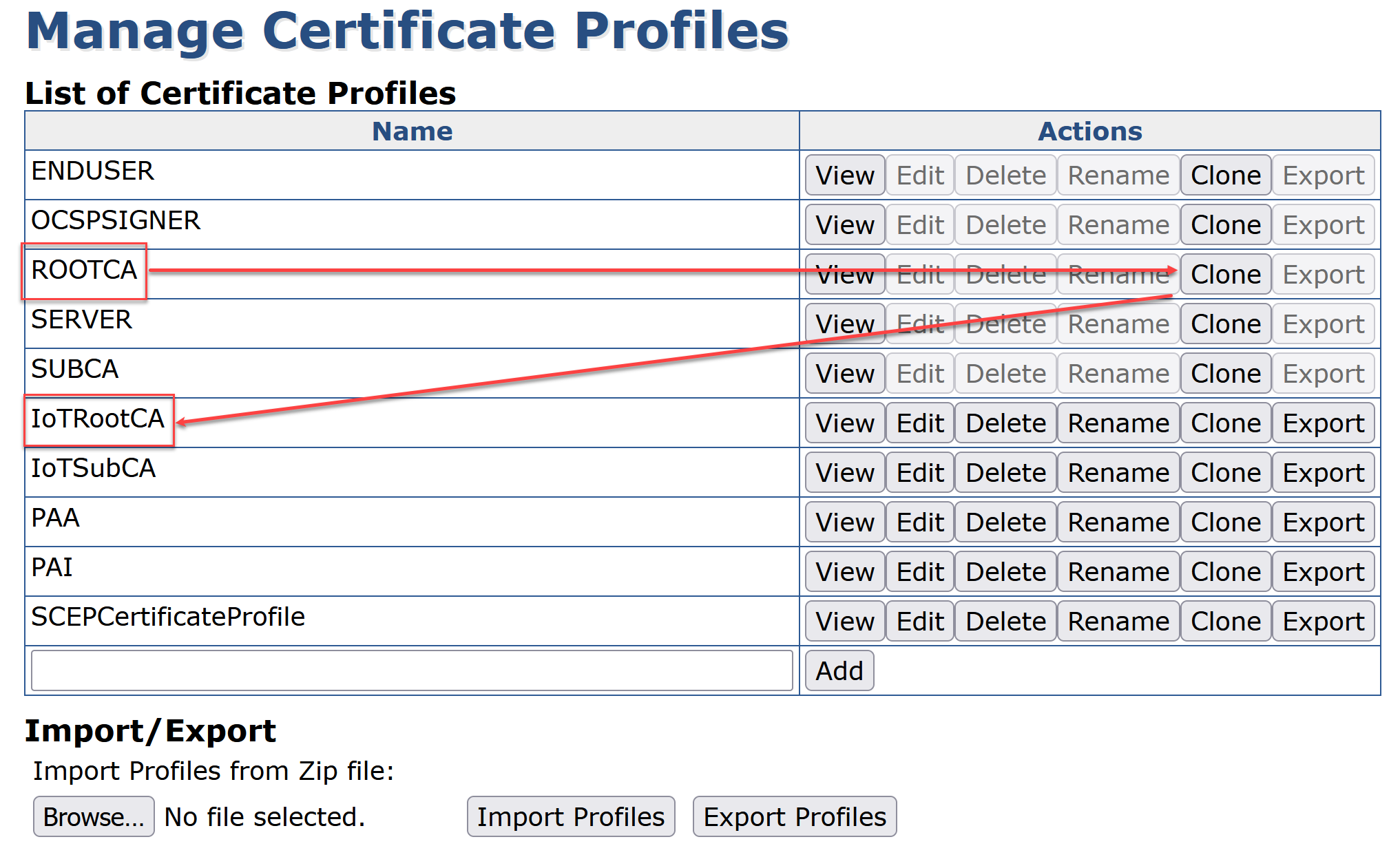This screenshot has height=846, width=1400.
Task: Clone the ROOTCA certificate profile
Action: pos(1225,275)
